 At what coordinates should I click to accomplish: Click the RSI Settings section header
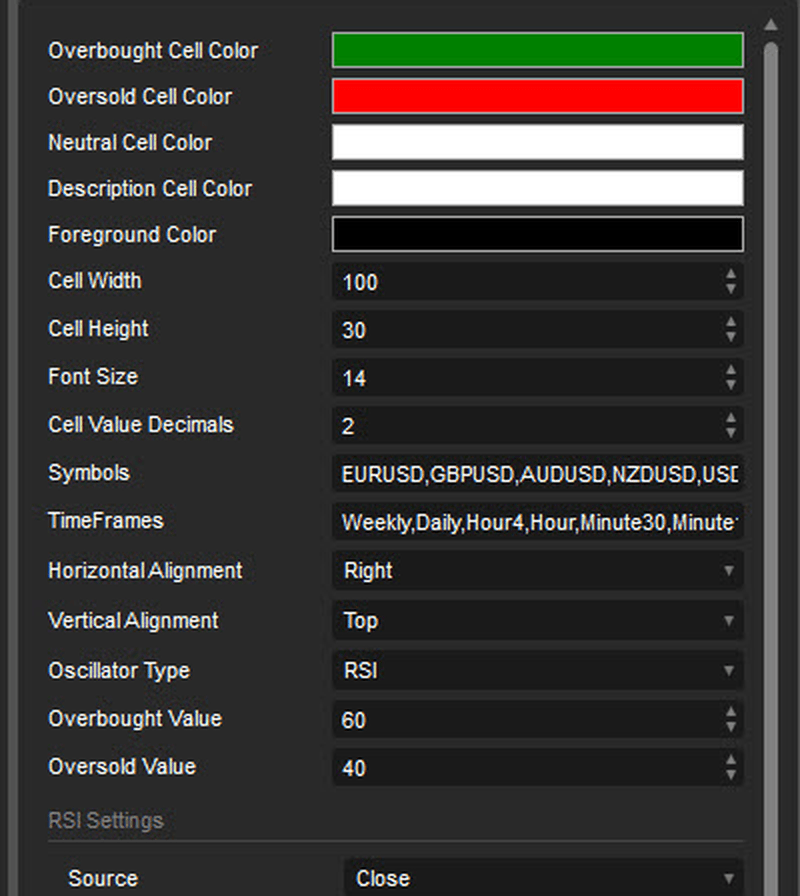click(106, 821)
